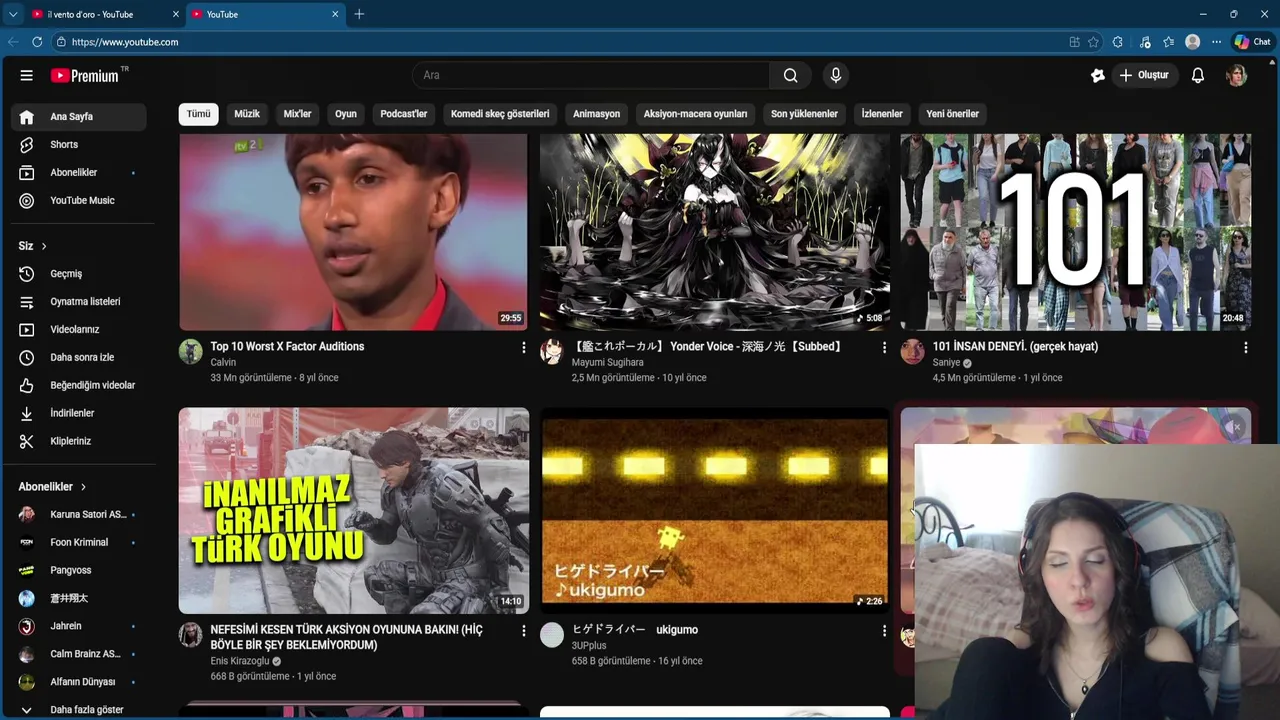Select the Oyun filter chip

coord(346,114)
